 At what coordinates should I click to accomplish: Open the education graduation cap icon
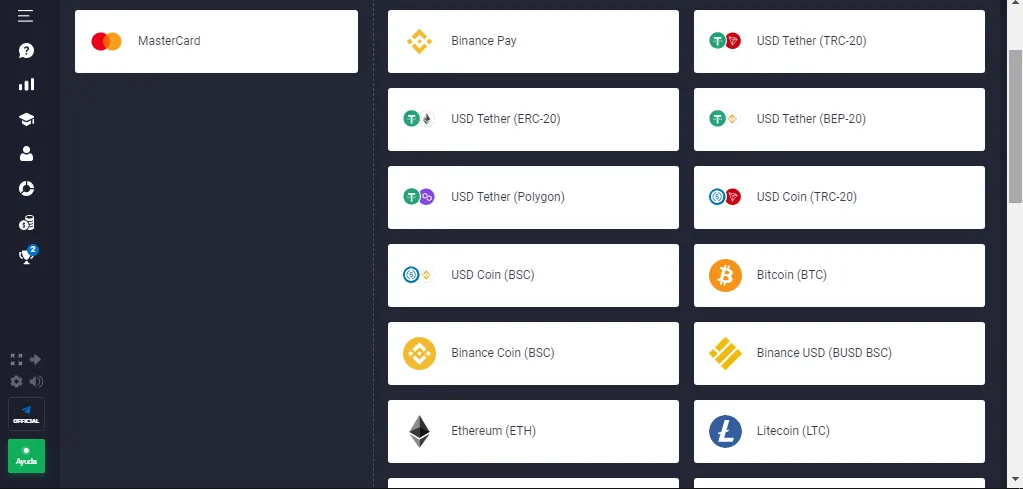click(x=26, y=119)
